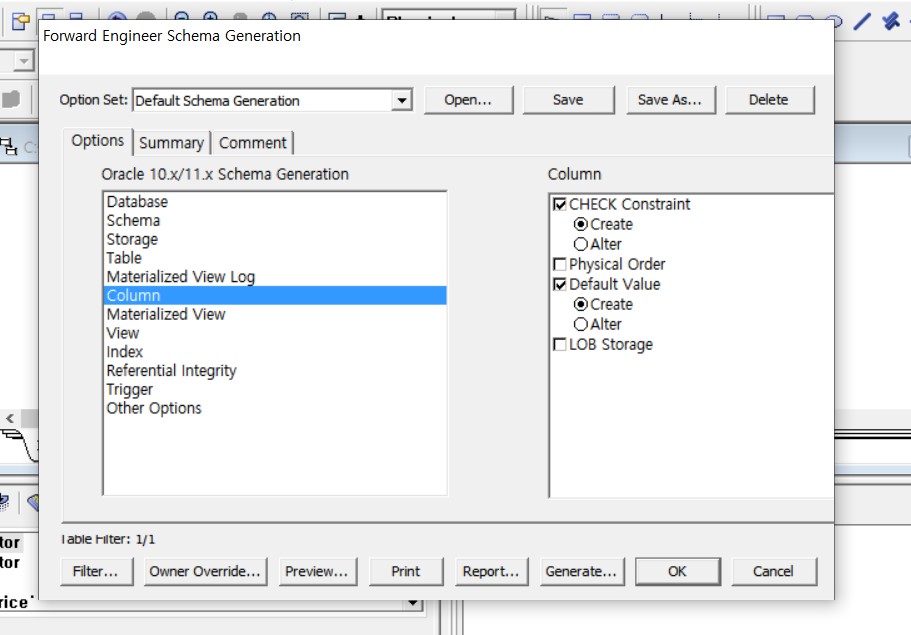The image size is (911, 635).
Task: Click the Save button
Action: (x=568, y=100)
